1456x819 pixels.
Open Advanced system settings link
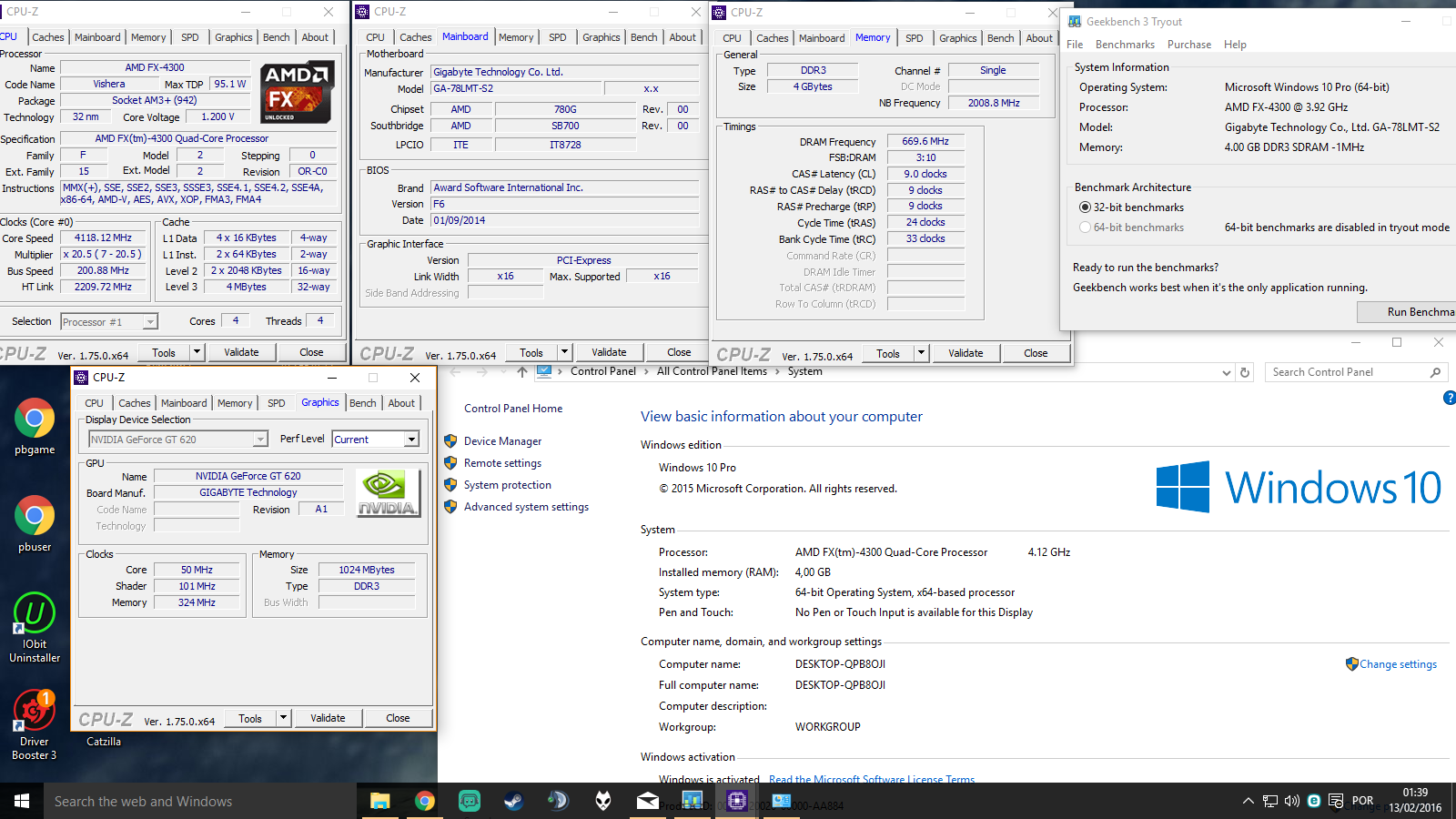point(526,507)
